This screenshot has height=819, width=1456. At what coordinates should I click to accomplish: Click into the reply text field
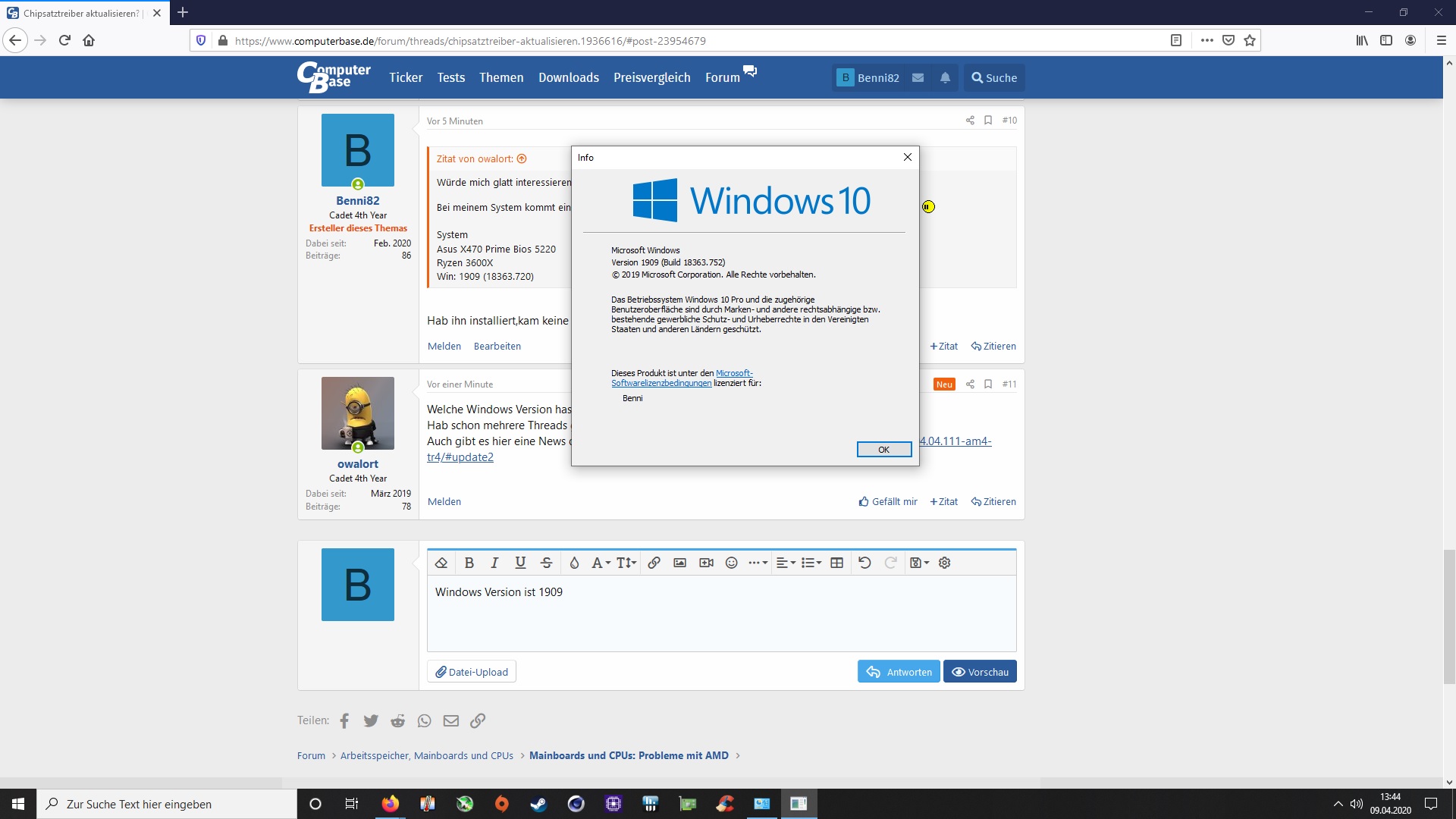720,618
